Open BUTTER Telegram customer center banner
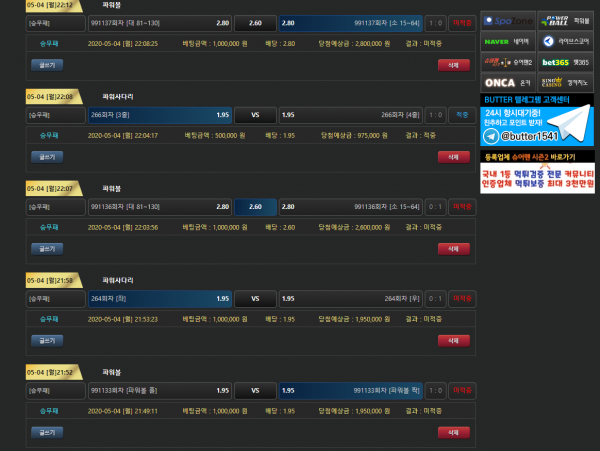Screen dimensions: 600x451 537,120
